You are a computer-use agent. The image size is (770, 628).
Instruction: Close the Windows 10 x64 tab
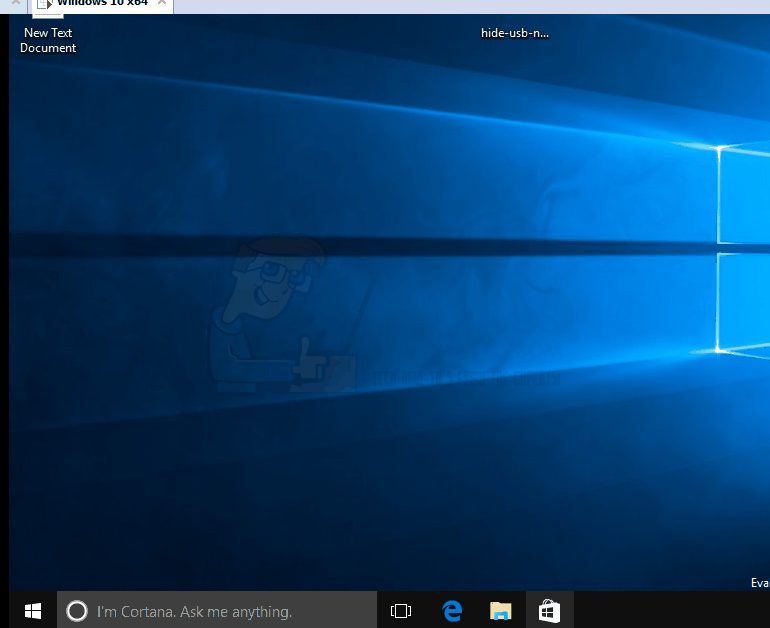163,4
